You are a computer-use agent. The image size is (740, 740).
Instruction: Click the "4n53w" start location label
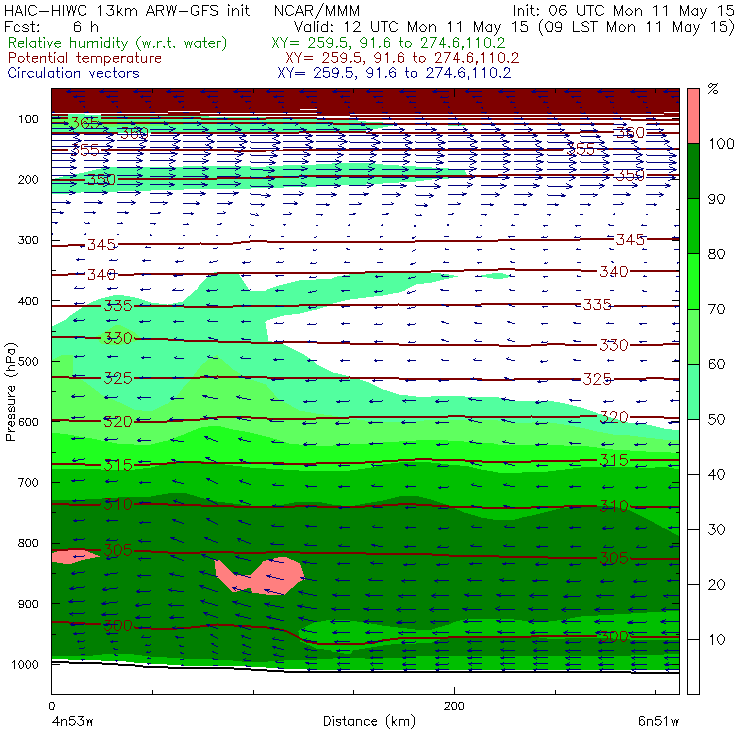(73, 721)
